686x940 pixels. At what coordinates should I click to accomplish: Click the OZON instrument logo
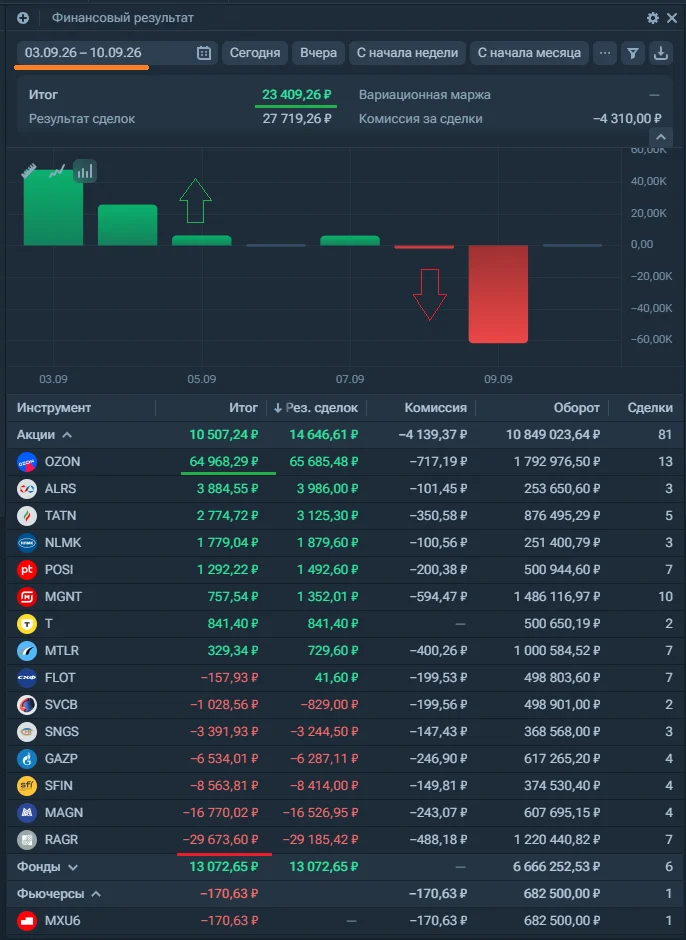pyautogui.click(x=27, y=462)
